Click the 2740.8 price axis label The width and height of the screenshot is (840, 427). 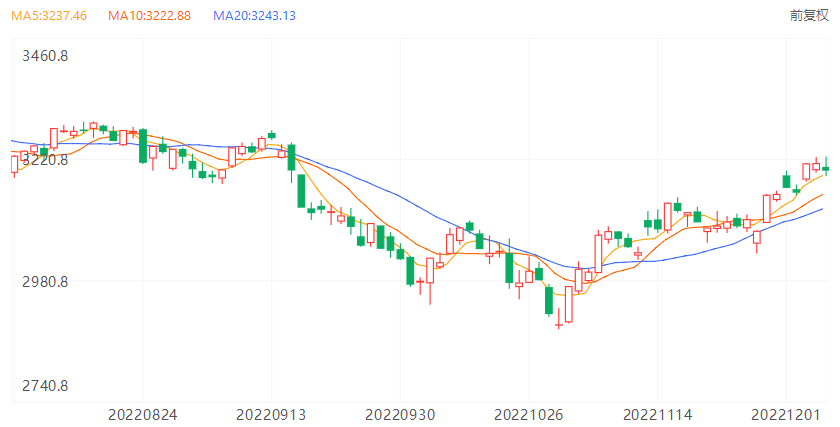click(x=44, y=386)
